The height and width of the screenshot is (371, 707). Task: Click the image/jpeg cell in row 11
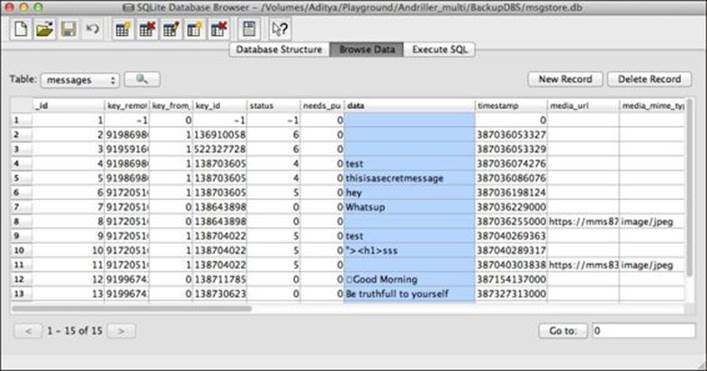point(652,265)
